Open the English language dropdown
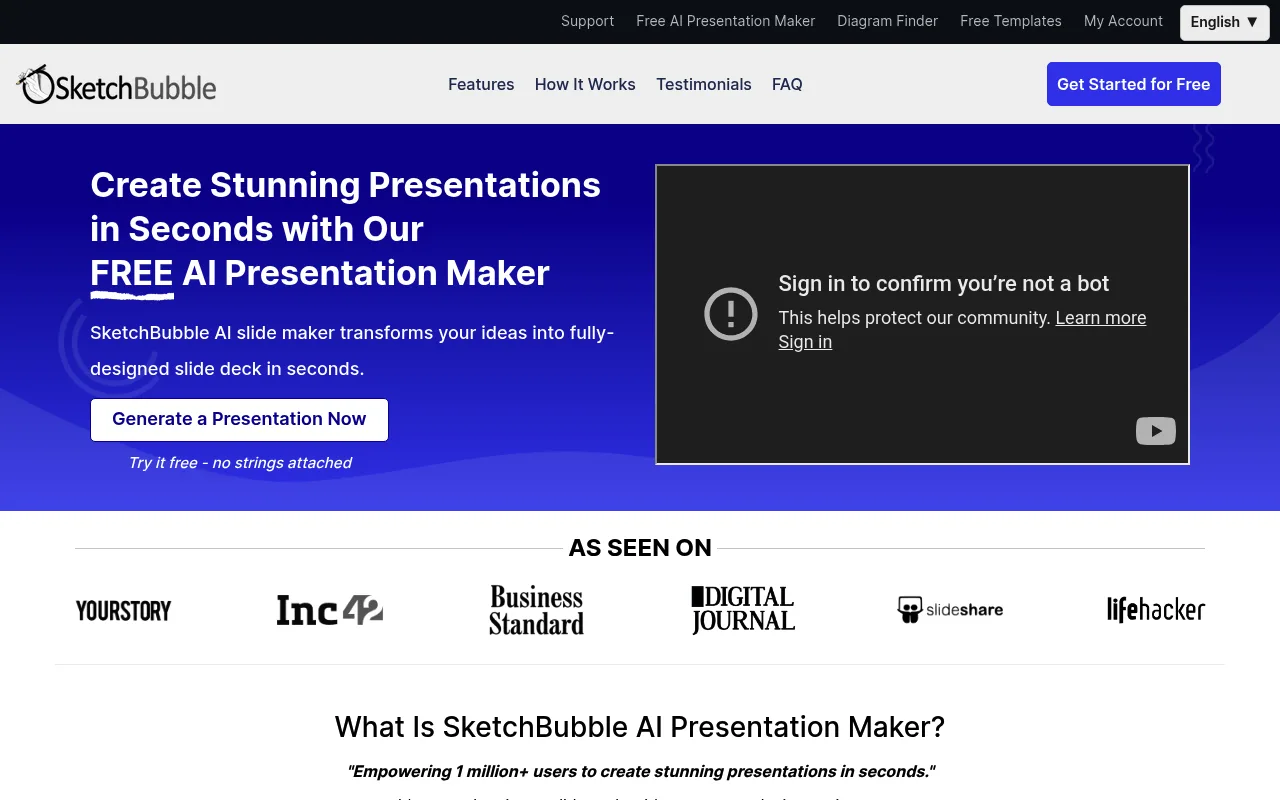 point(1225,22)
